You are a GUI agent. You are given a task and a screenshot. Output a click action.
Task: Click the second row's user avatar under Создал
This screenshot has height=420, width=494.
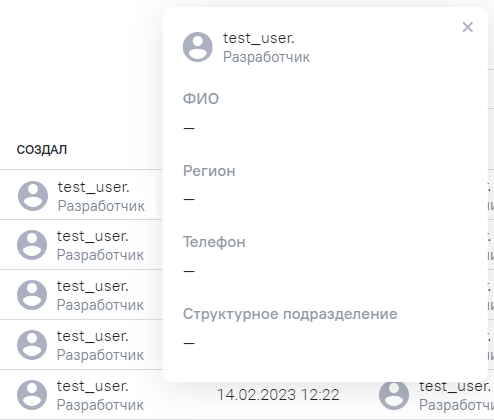point(32,245)
